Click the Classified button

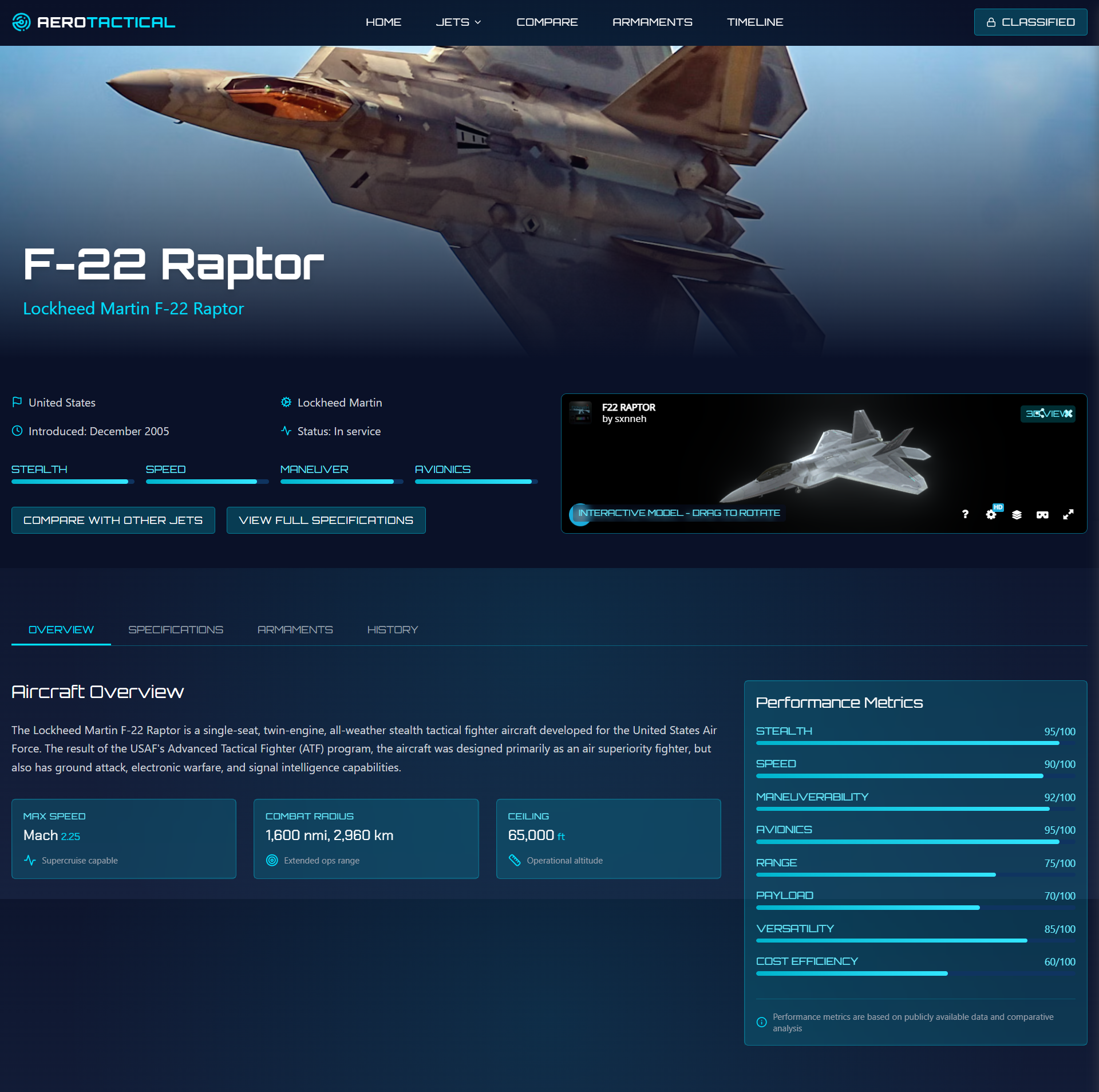[x=1030, y=22]
